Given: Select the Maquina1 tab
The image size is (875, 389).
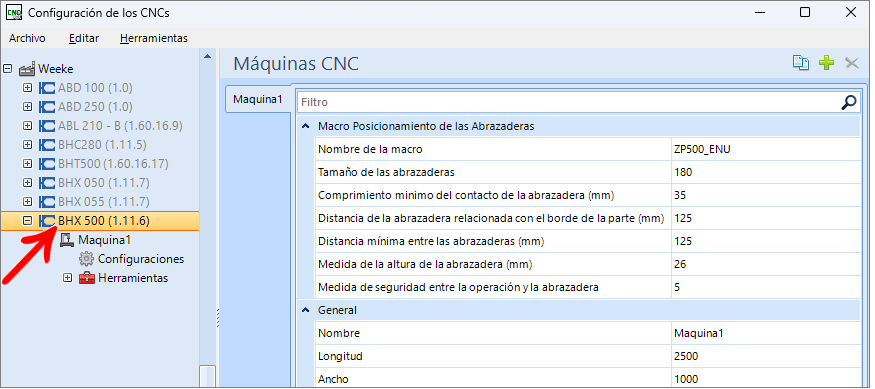Looking at the screenshot, I should (258, 99).
